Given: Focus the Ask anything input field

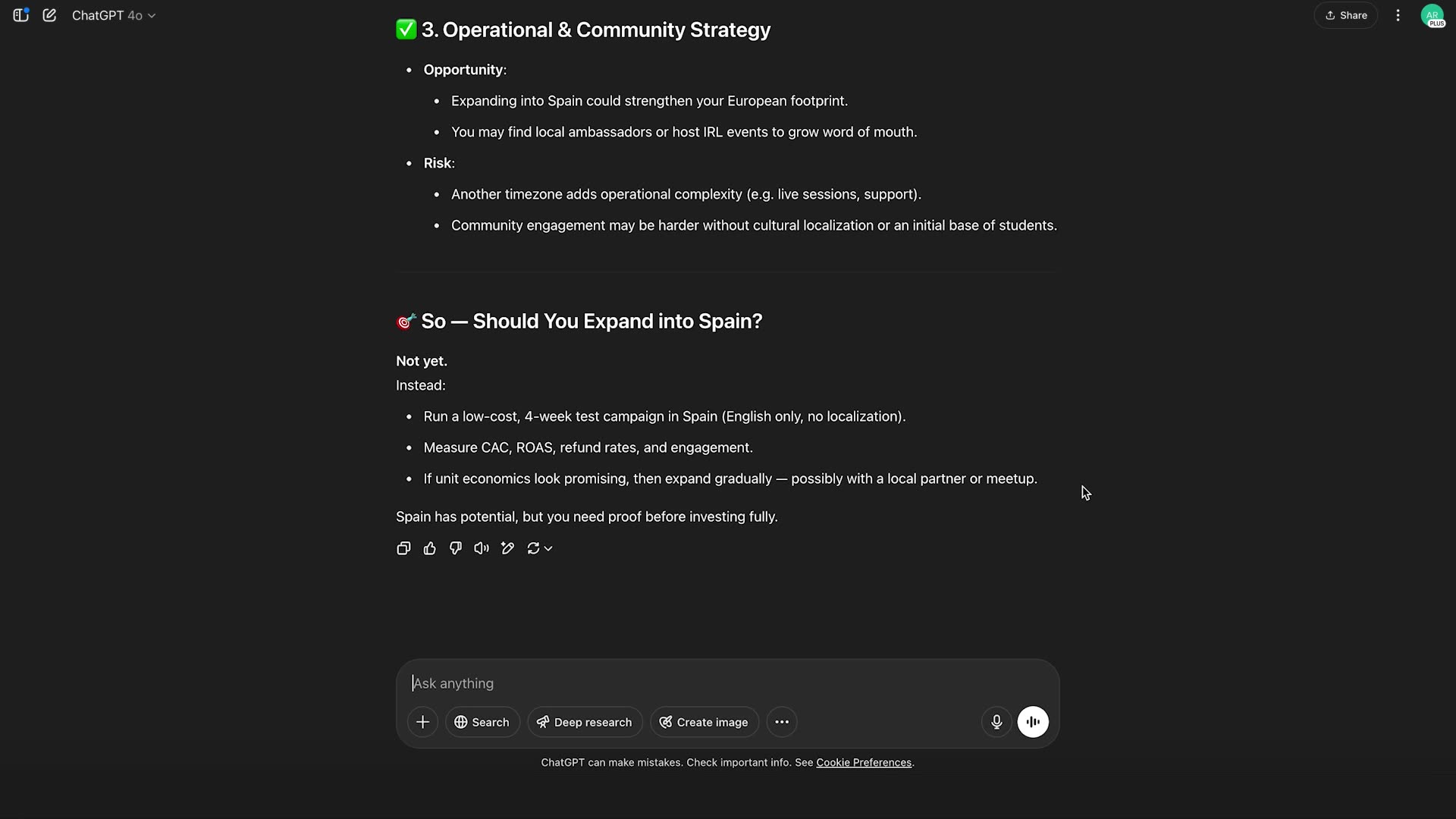Looking at the screenshot, I should [x=726, y=683].
